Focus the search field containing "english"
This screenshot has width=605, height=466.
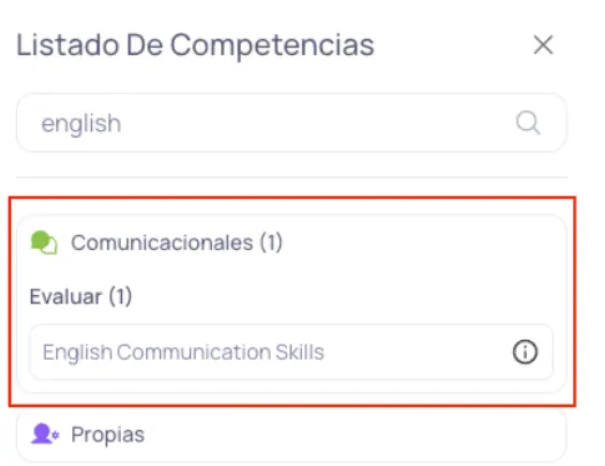click(x=270, y=123)
